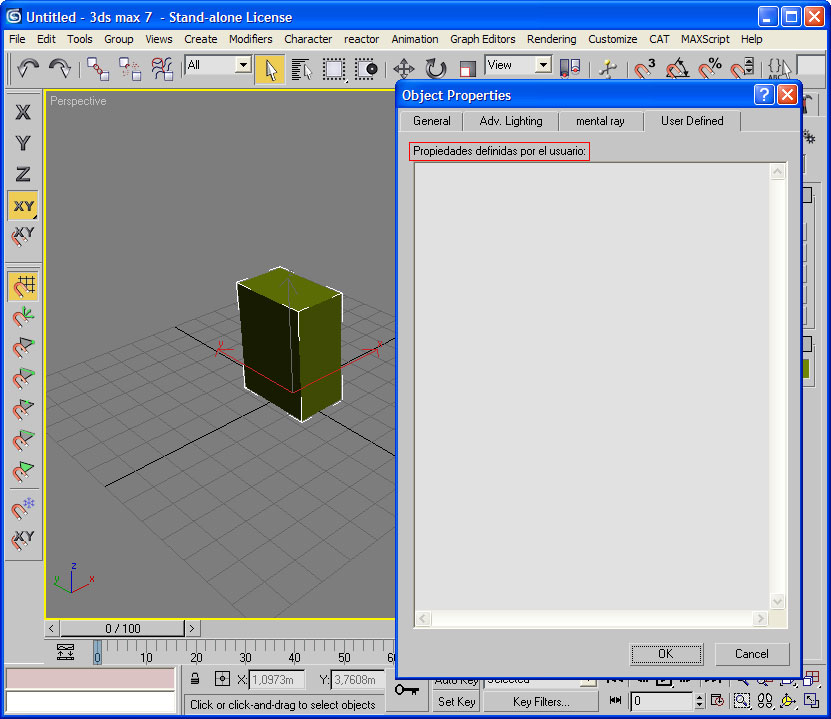Image resolution: width=831 pixels, height=719 pixels.
Task: Select the Select and Link tool
Action: [x=98, y=69]
